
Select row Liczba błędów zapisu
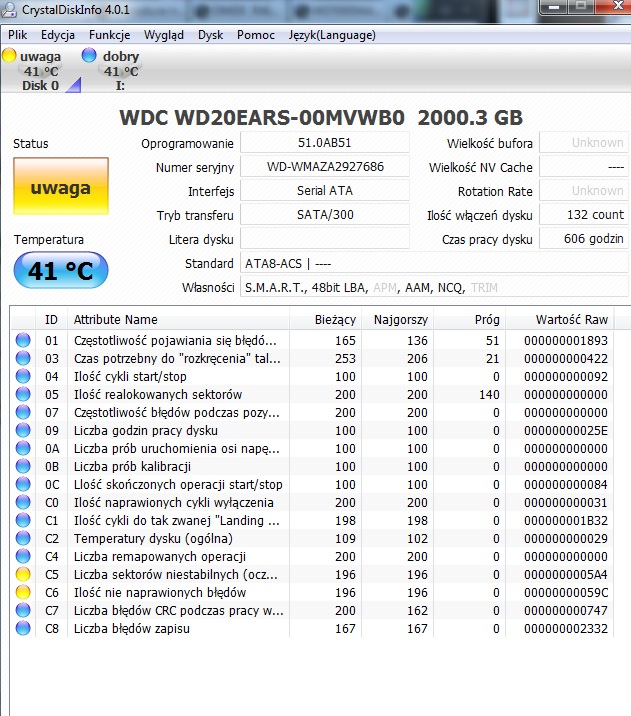coord(312,628)
